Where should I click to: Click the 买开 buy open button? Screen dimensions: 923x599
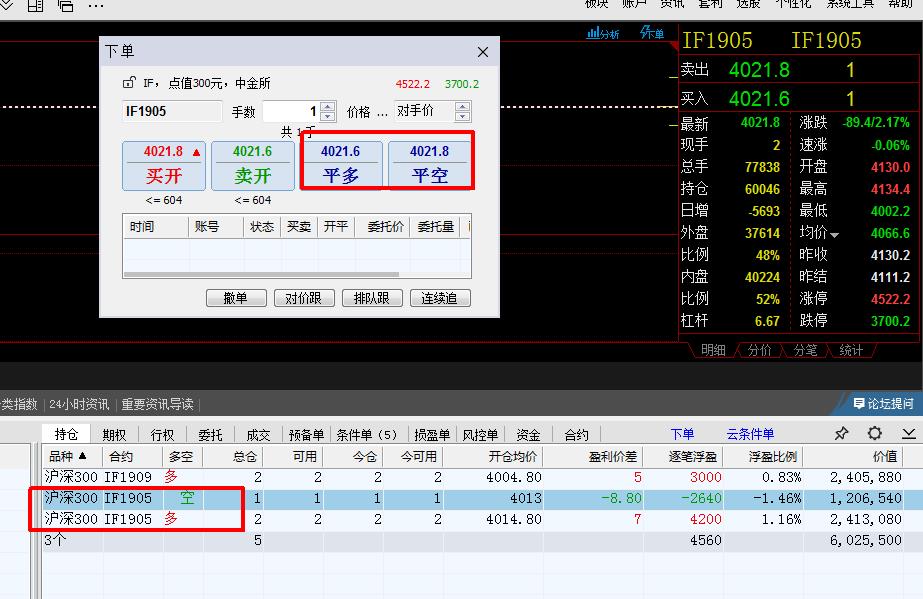pos(164,166)
